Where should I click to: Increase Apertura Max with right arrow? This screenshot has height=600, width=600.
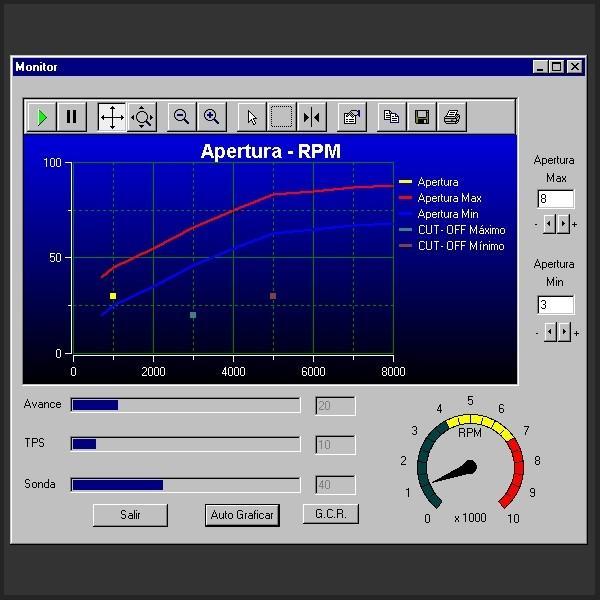[x=563, y=224]
